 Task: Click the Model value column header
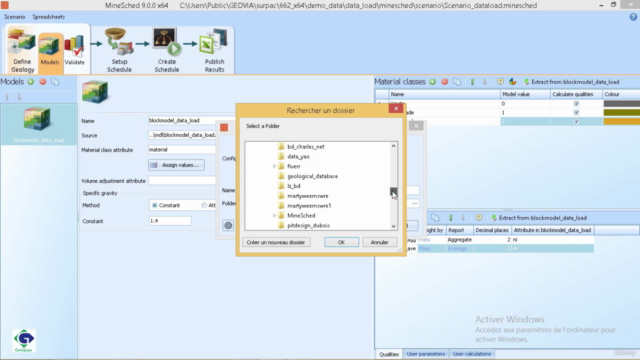tap(525, 94)
